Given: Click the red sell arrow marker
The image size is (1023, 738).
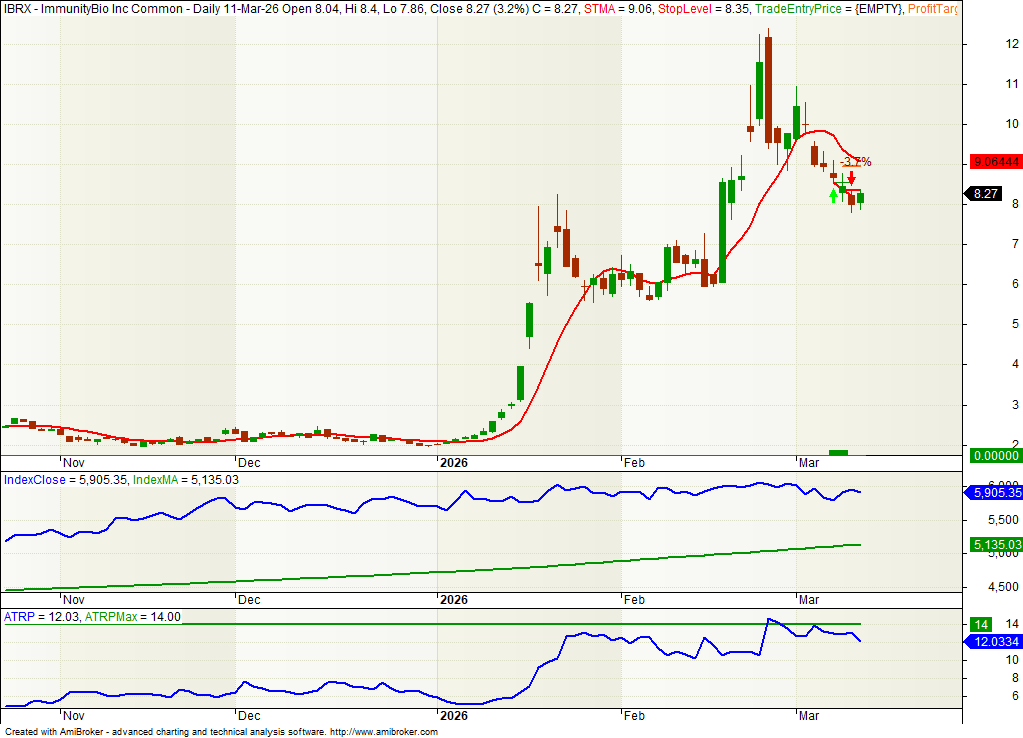Looking at the screenshot, I should 851,177.
